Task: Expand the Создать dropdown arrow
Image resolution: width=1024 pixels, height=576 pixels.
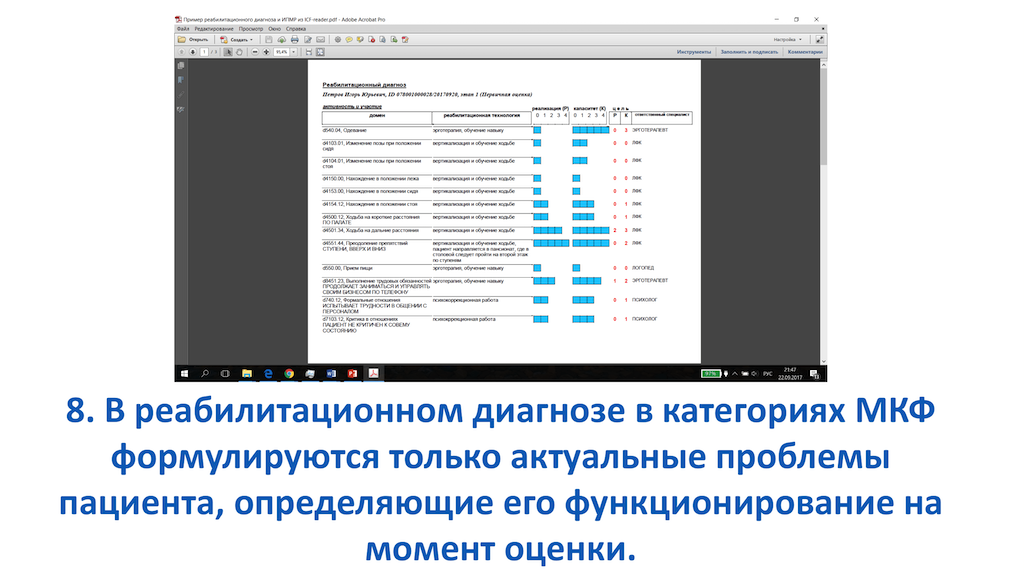Action: [251, 40]
